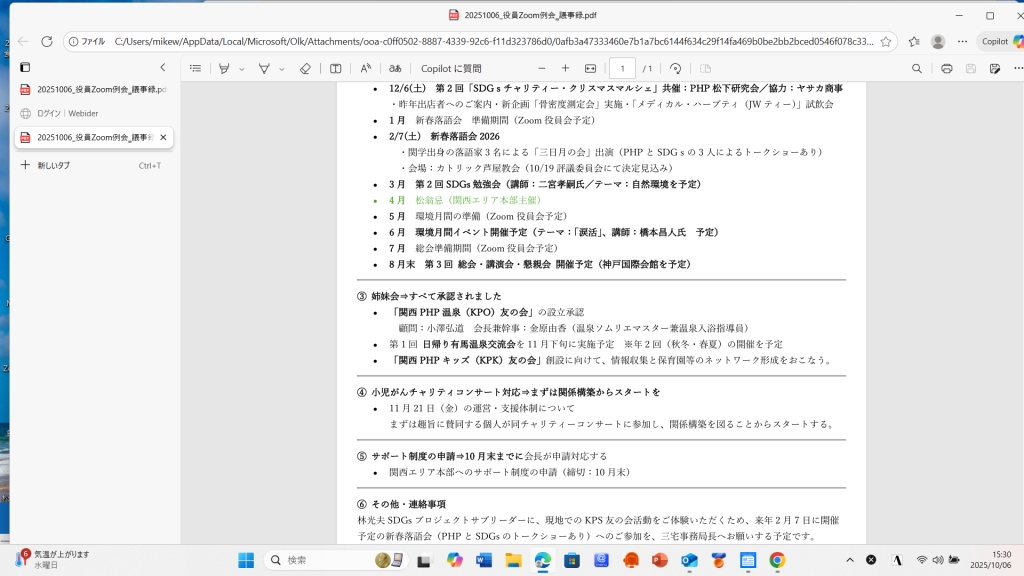
Task: Open a new tab with 新しいタブ
Action: pyautogui.click(x=54, y=165)
